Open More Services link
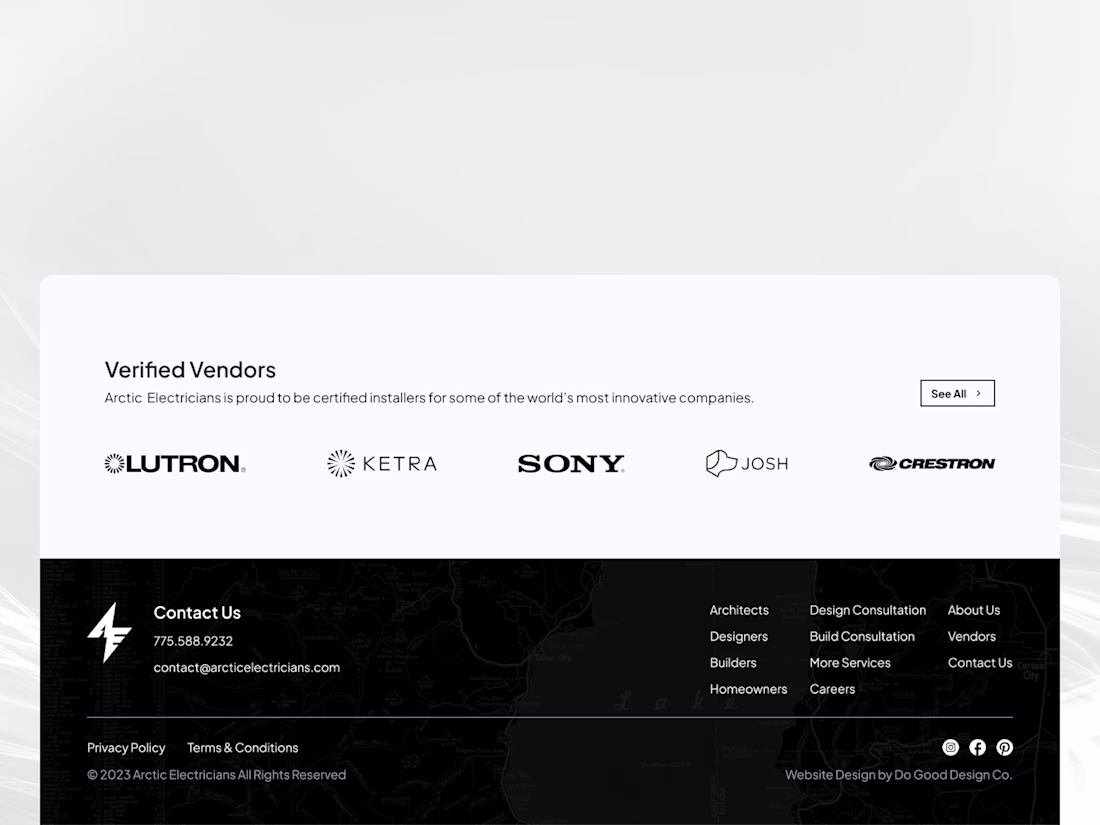1100x825 pixels. (x=850, y=663)
